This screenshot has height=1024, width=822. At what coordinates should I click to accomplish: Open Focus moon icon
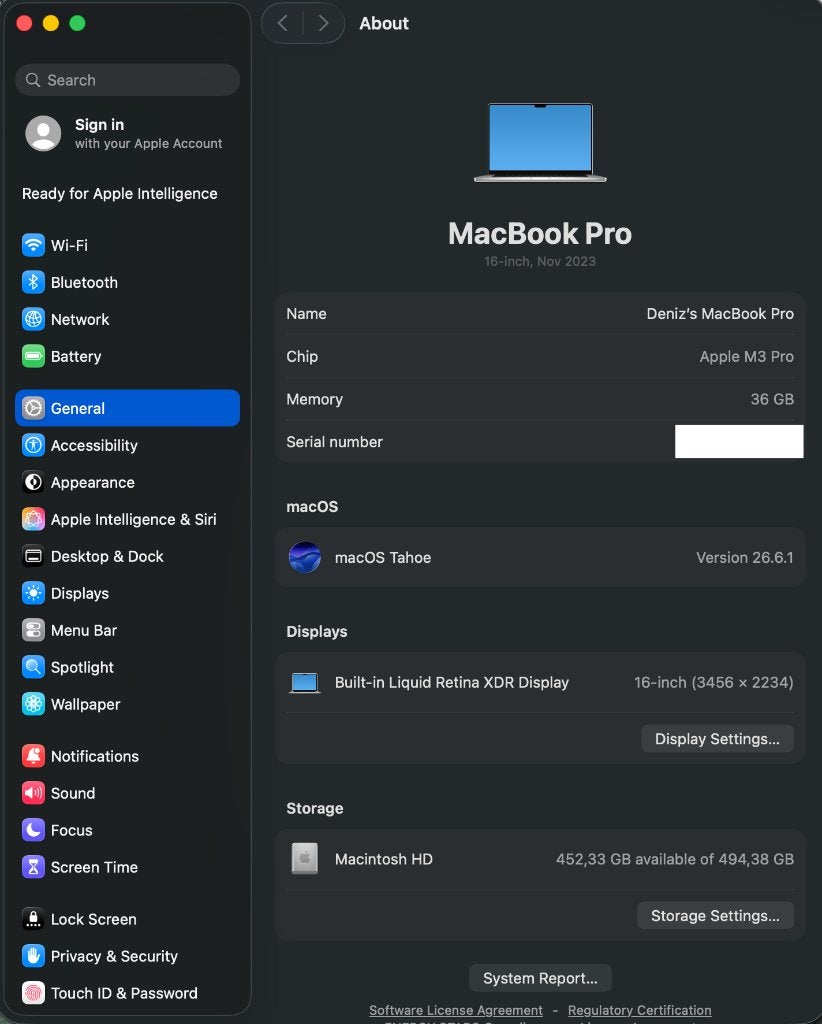33,830
